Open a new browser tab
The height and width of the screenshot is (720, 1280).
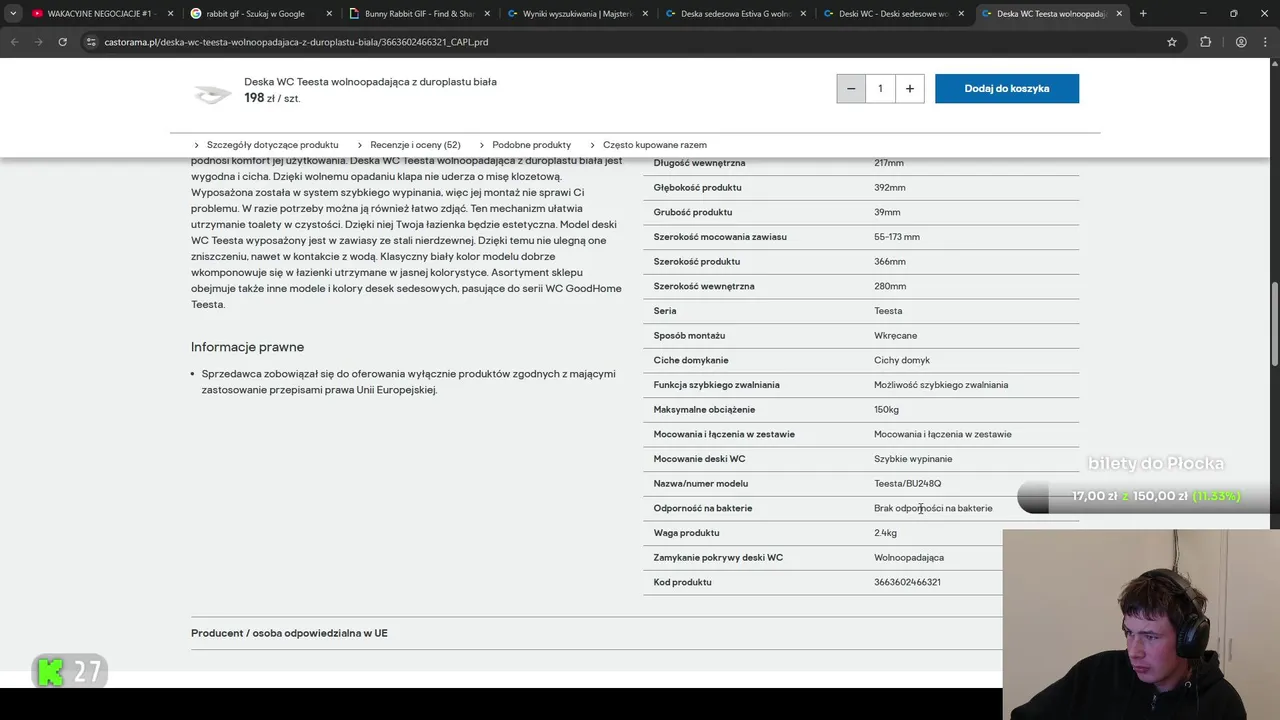tap(1143, 14)
